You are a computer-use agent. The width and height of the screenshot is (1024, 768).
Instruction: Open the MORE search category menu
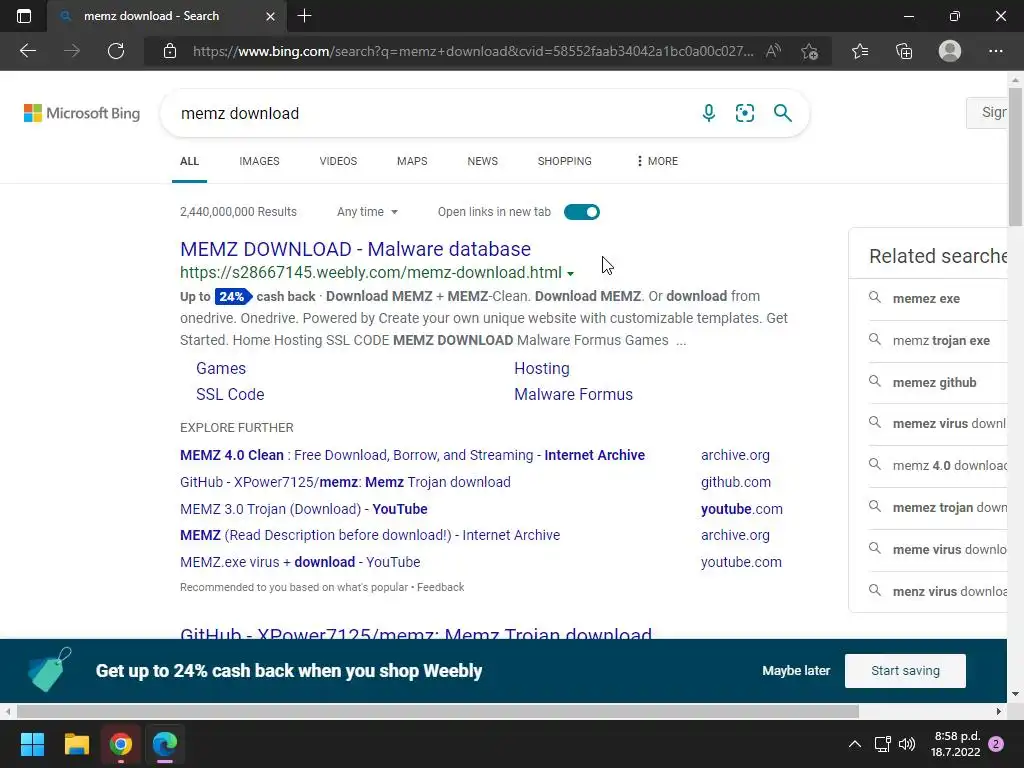657,161
